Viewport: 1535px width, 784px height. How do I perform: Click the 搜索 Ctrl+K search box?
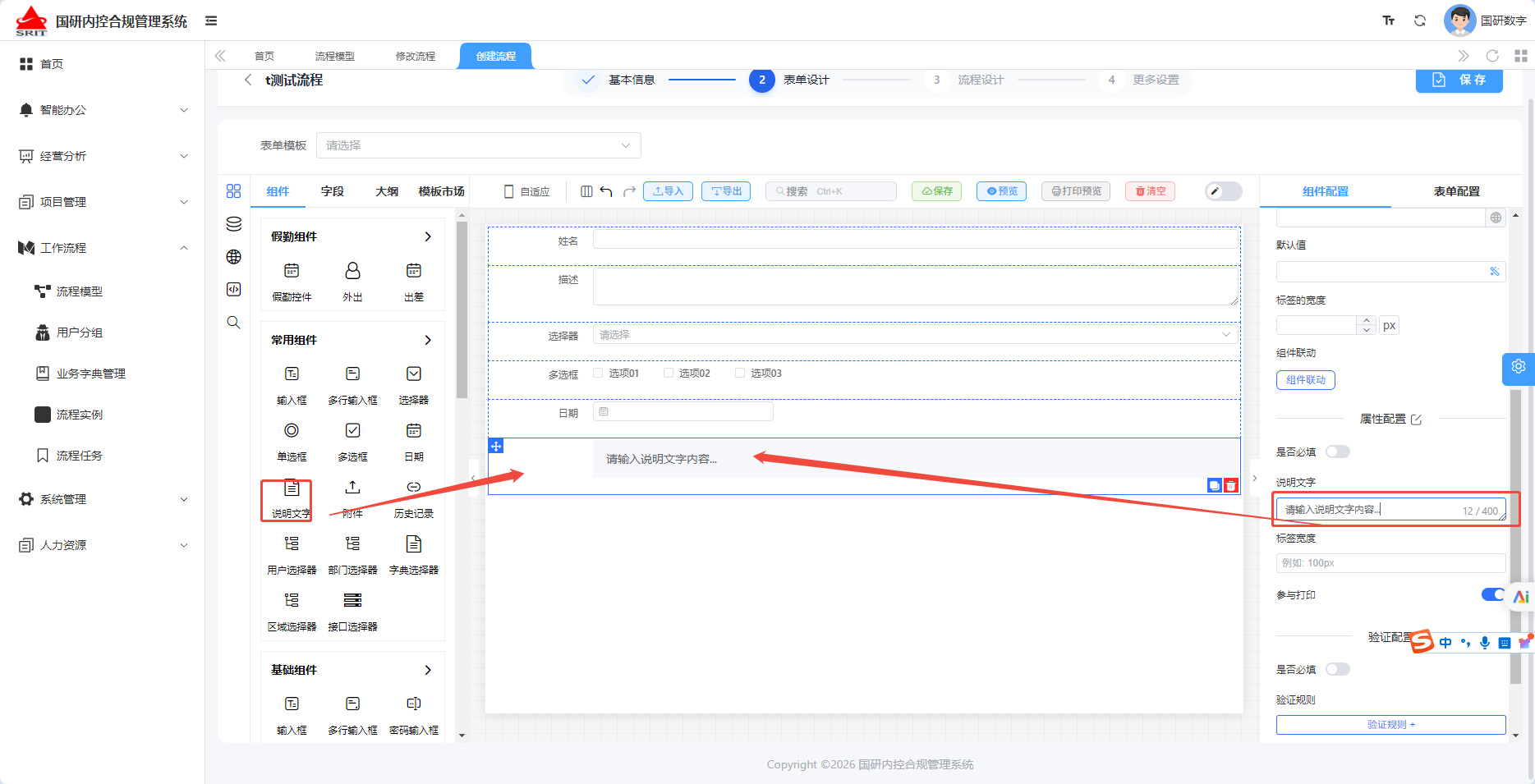[830, 191]
